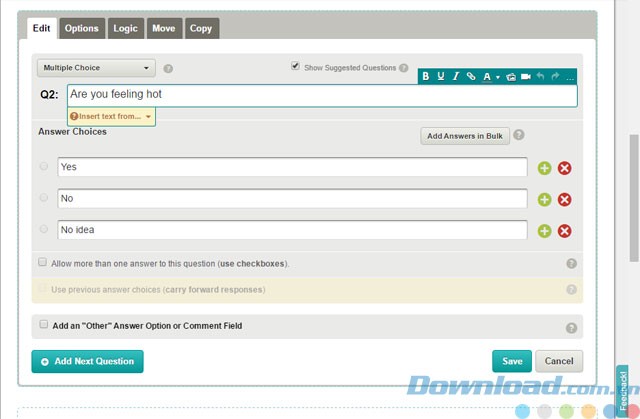Screen dimensions: 640x419
Task: Switch to the Logic tab
Action: point(125,29)
